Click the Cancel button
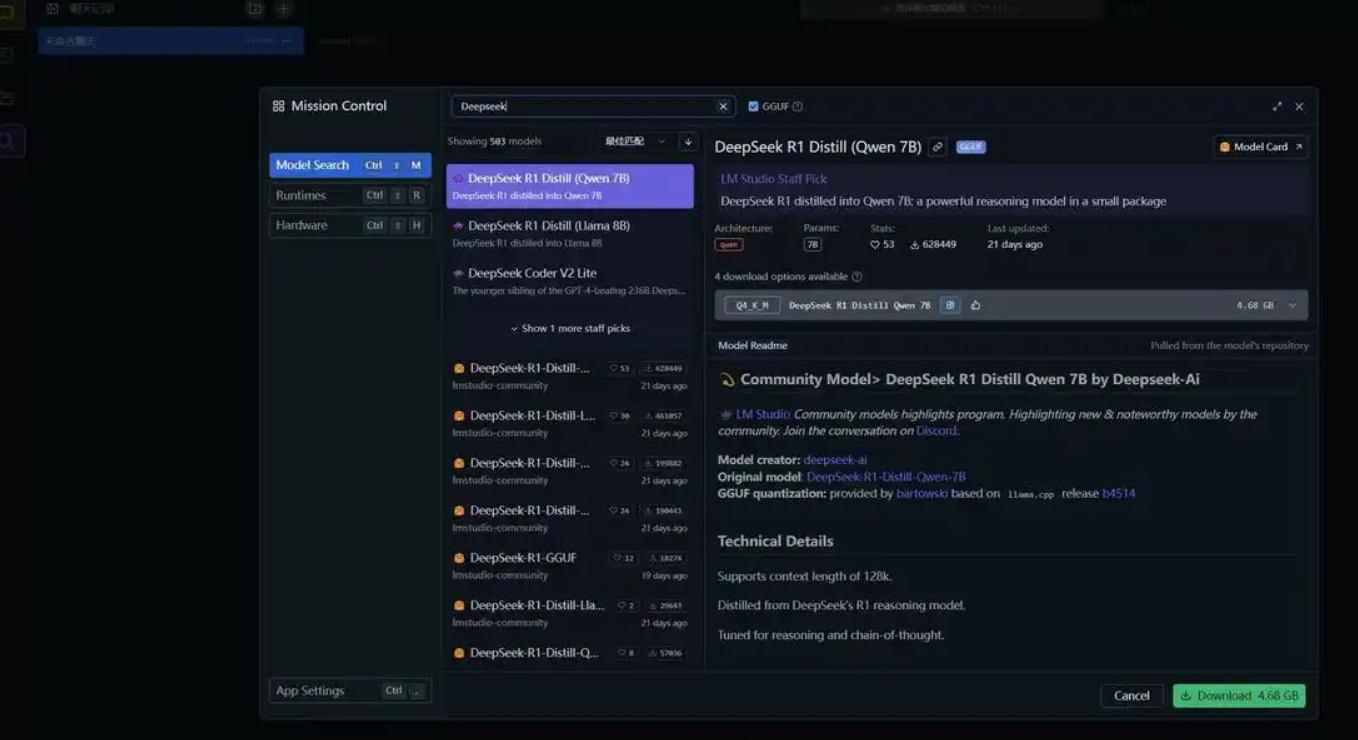The image size is (1358, 740). click(1132, 696)
